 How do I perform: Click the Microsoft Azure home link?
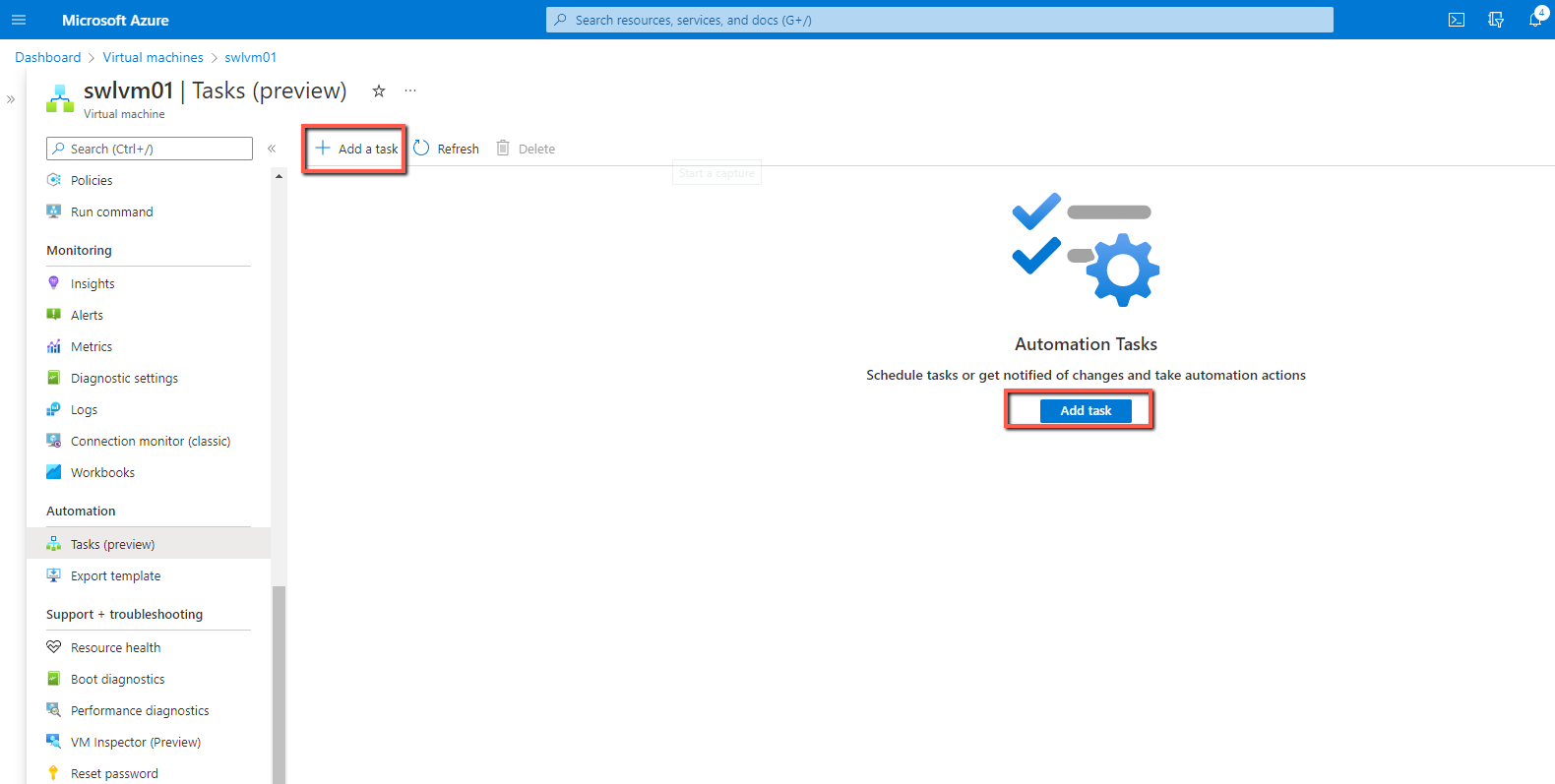pyautogui.click(x=115, y=20)
